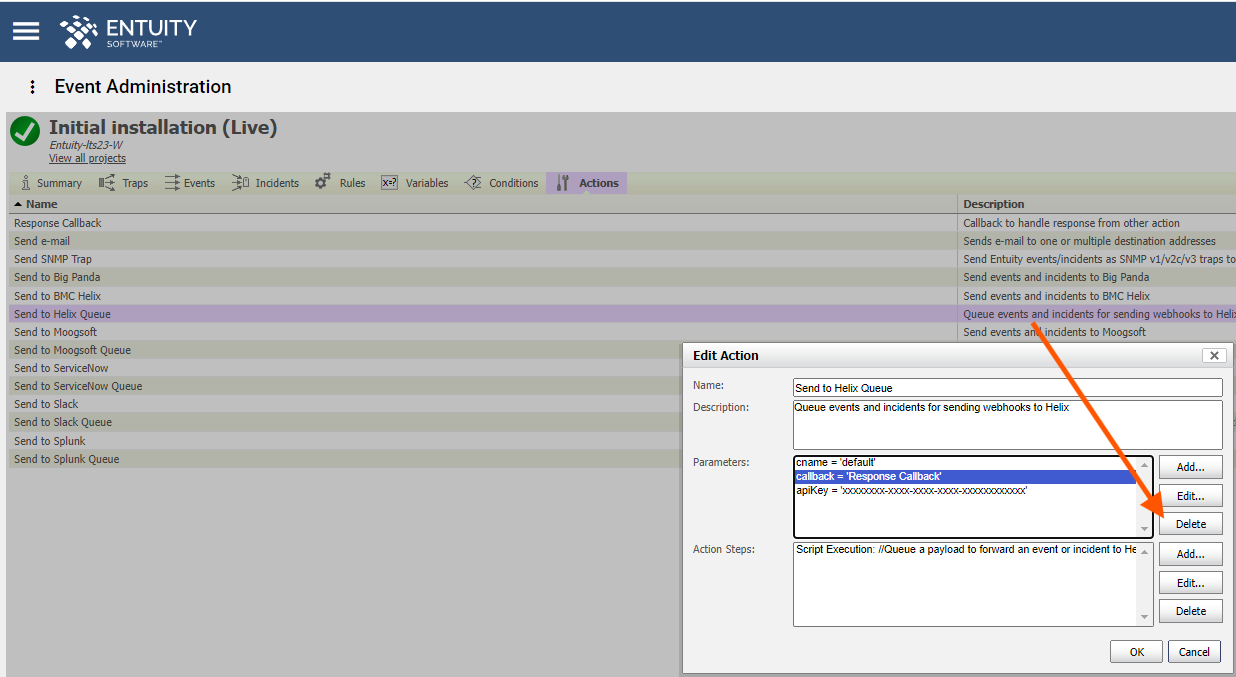Click Add beside Parameters list
Image resolution: width=1236 pixels, height=677 pixels.
(x=1191, y=467)
